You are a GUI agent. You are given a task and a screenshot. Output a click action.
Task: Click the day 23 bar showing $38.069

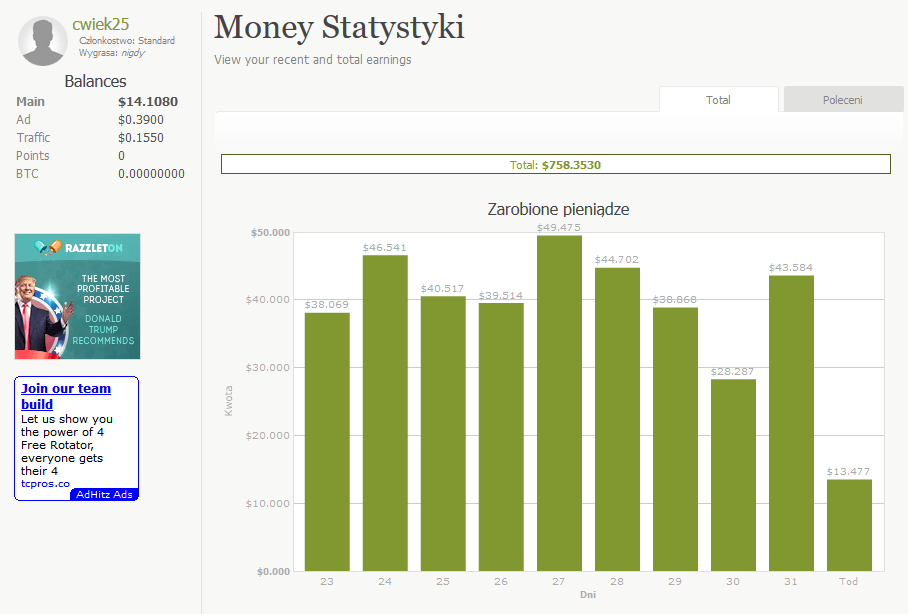pyautogui.click(x=327, y=441)
